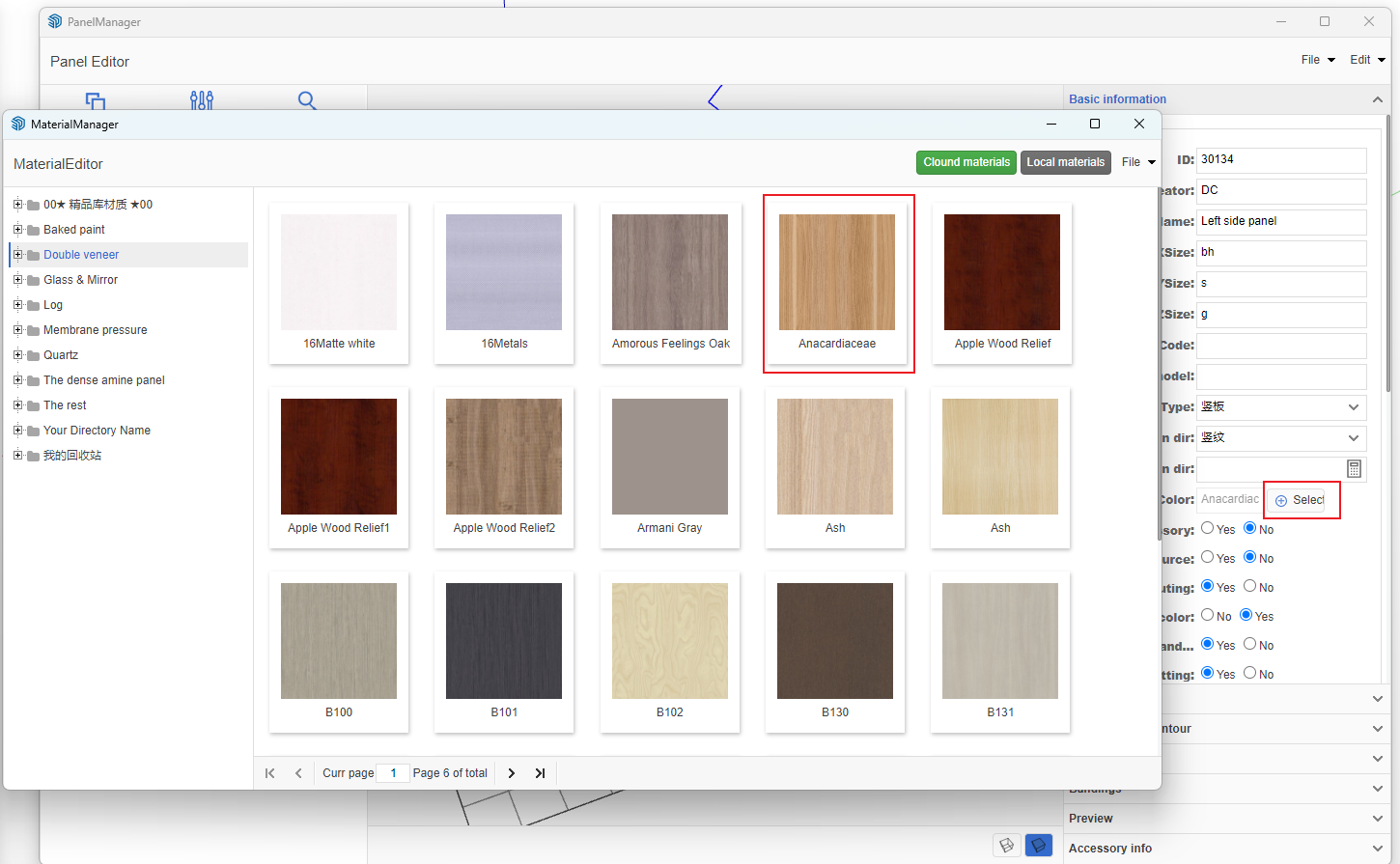Viewport: 1400px width, 864px height.
Task: Open the Type dropdown showing 竖板
Action: click(x=1281, y=407)
